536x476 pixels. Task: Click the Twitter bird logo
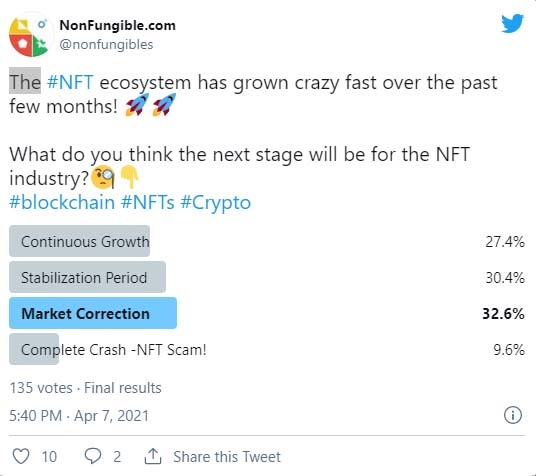click(x=512, y=24)
